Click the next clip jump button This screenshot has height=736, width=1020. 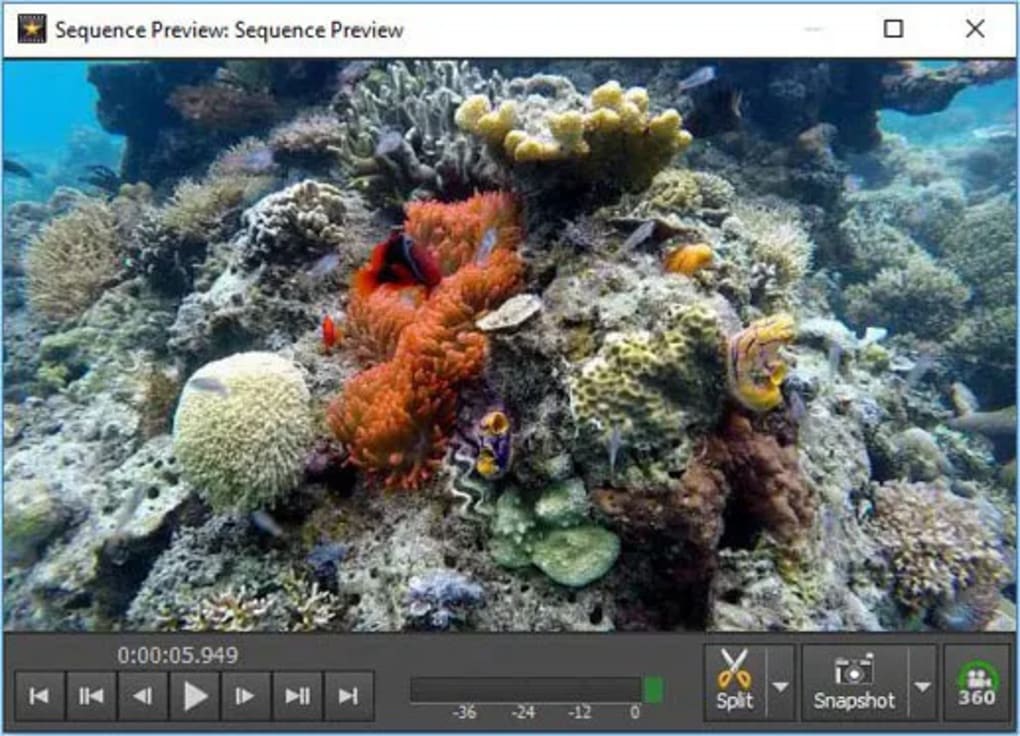[298, 696]
